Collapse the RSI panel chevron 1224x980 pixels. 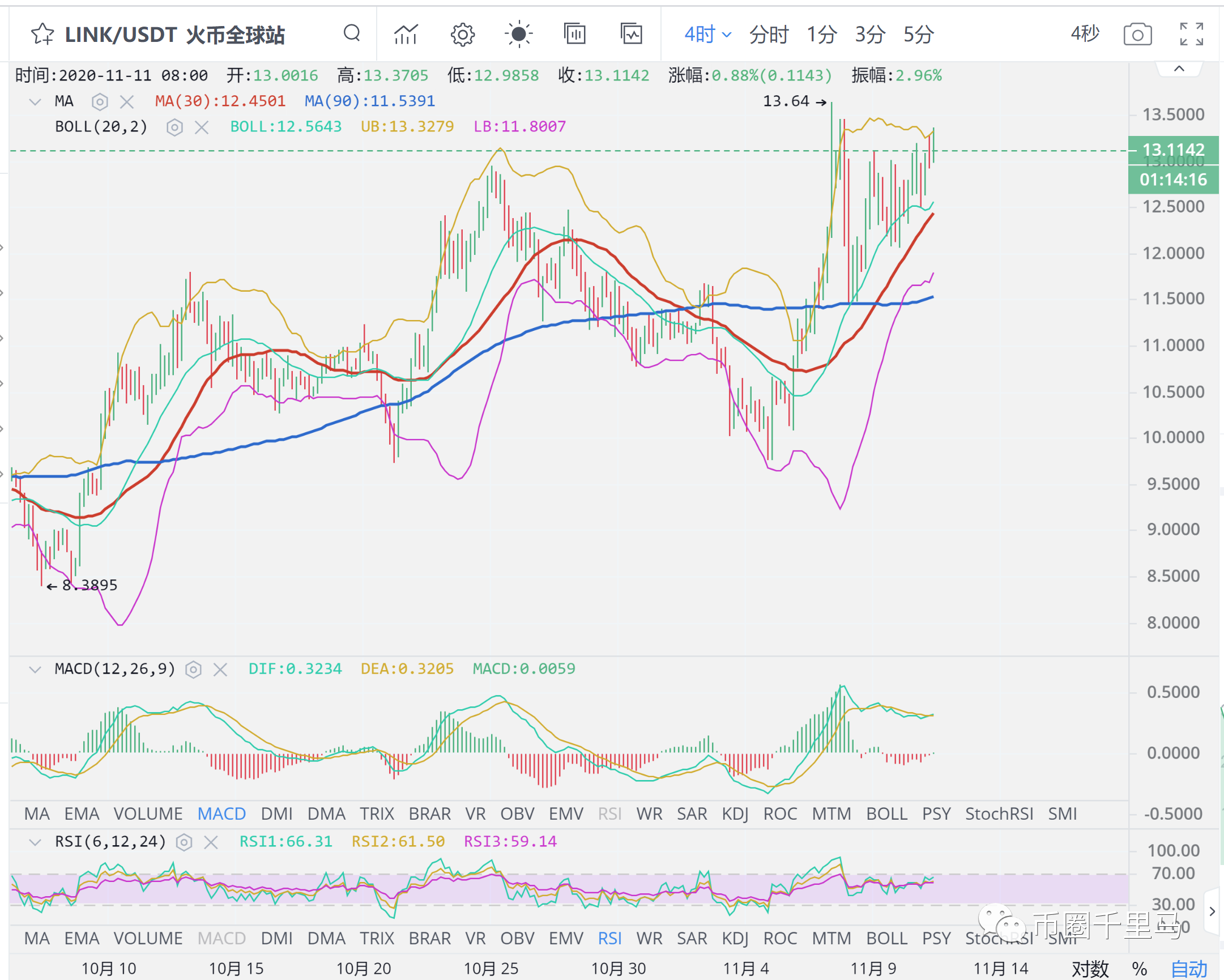(35, 841)
